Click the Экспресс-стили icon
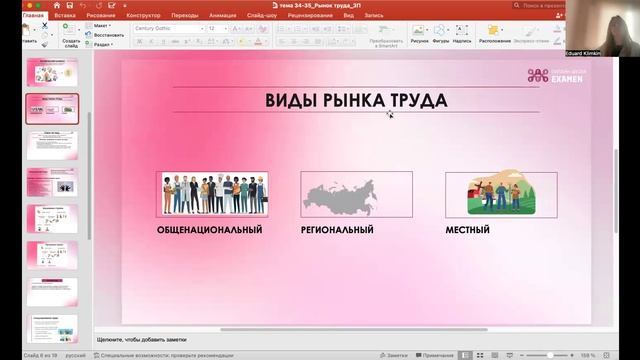 click(530, 31)
